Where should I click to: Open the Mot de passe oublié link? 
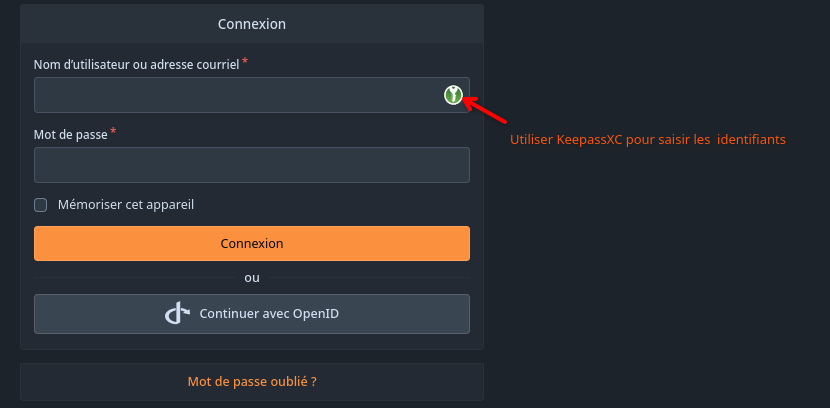click(x=252, y=382)
